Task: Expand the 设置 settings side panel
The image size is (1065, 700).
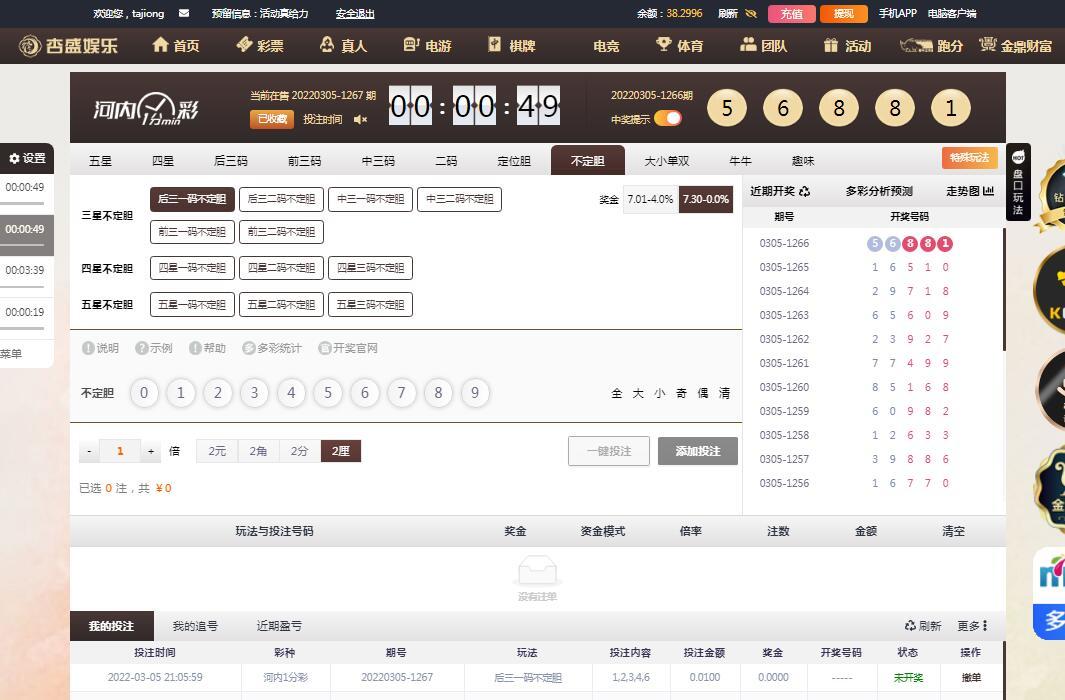Action: click(x=27, y=158)
